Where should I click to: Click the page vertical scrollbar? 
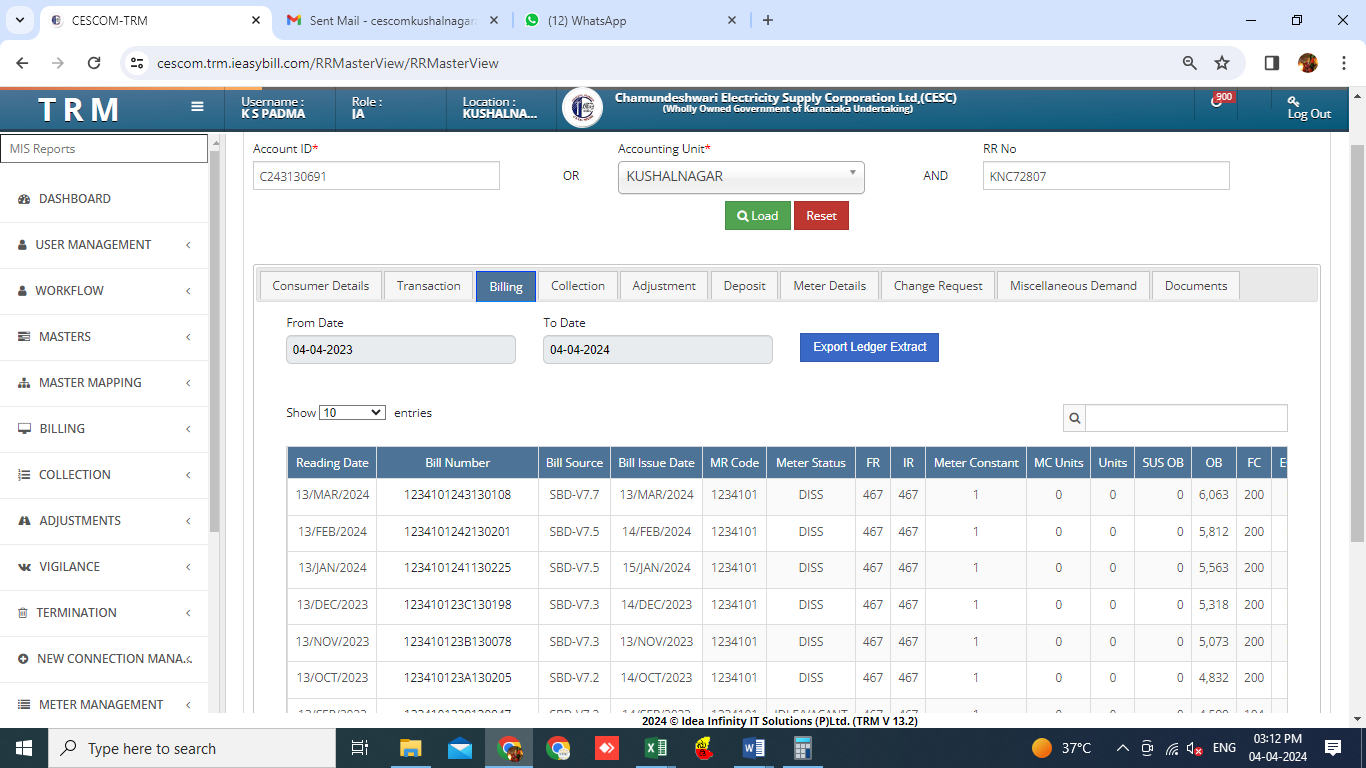click(1357, 343)
